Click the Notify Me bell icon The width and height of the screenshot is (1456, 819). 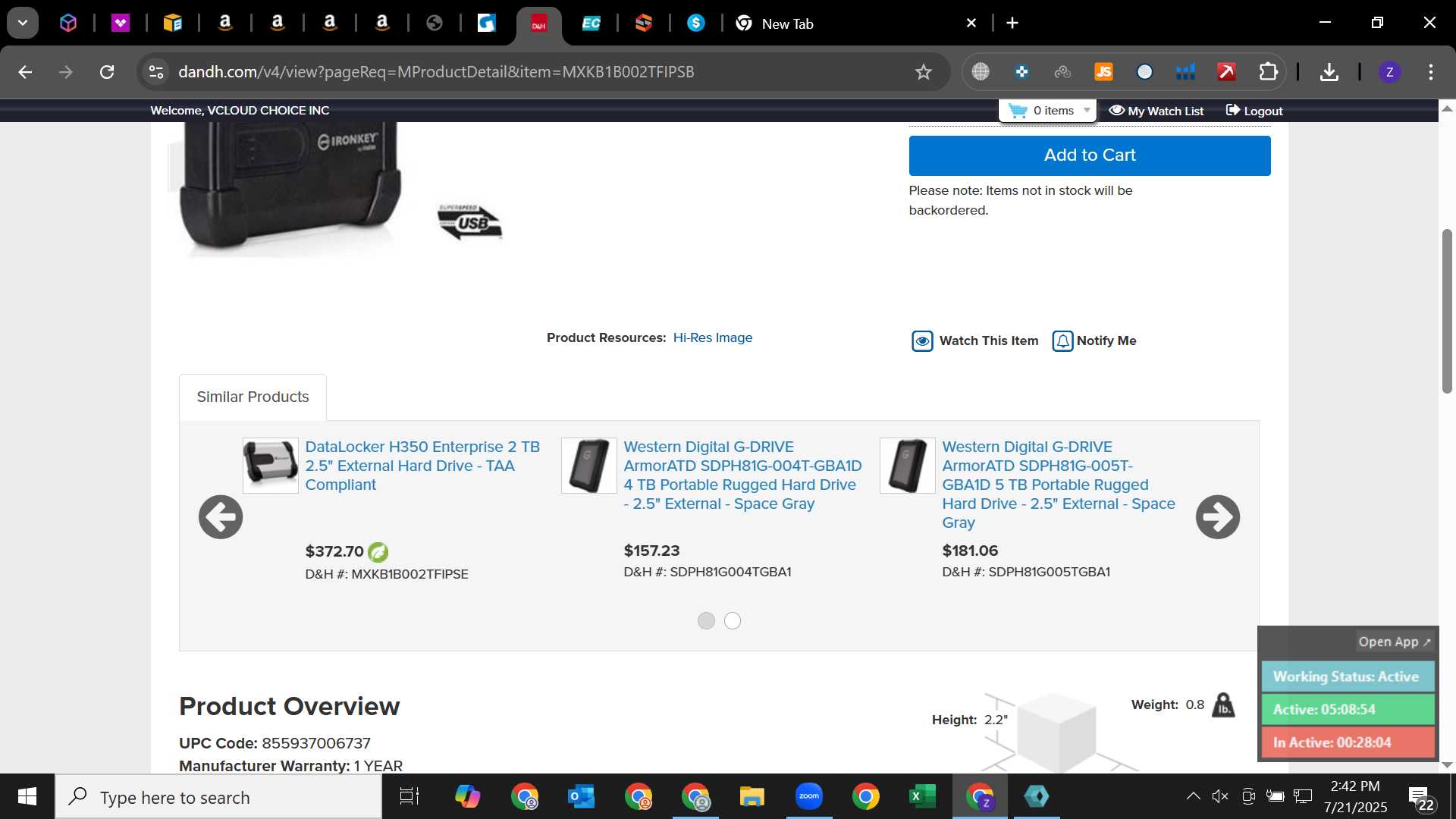tap(1062, 341)
